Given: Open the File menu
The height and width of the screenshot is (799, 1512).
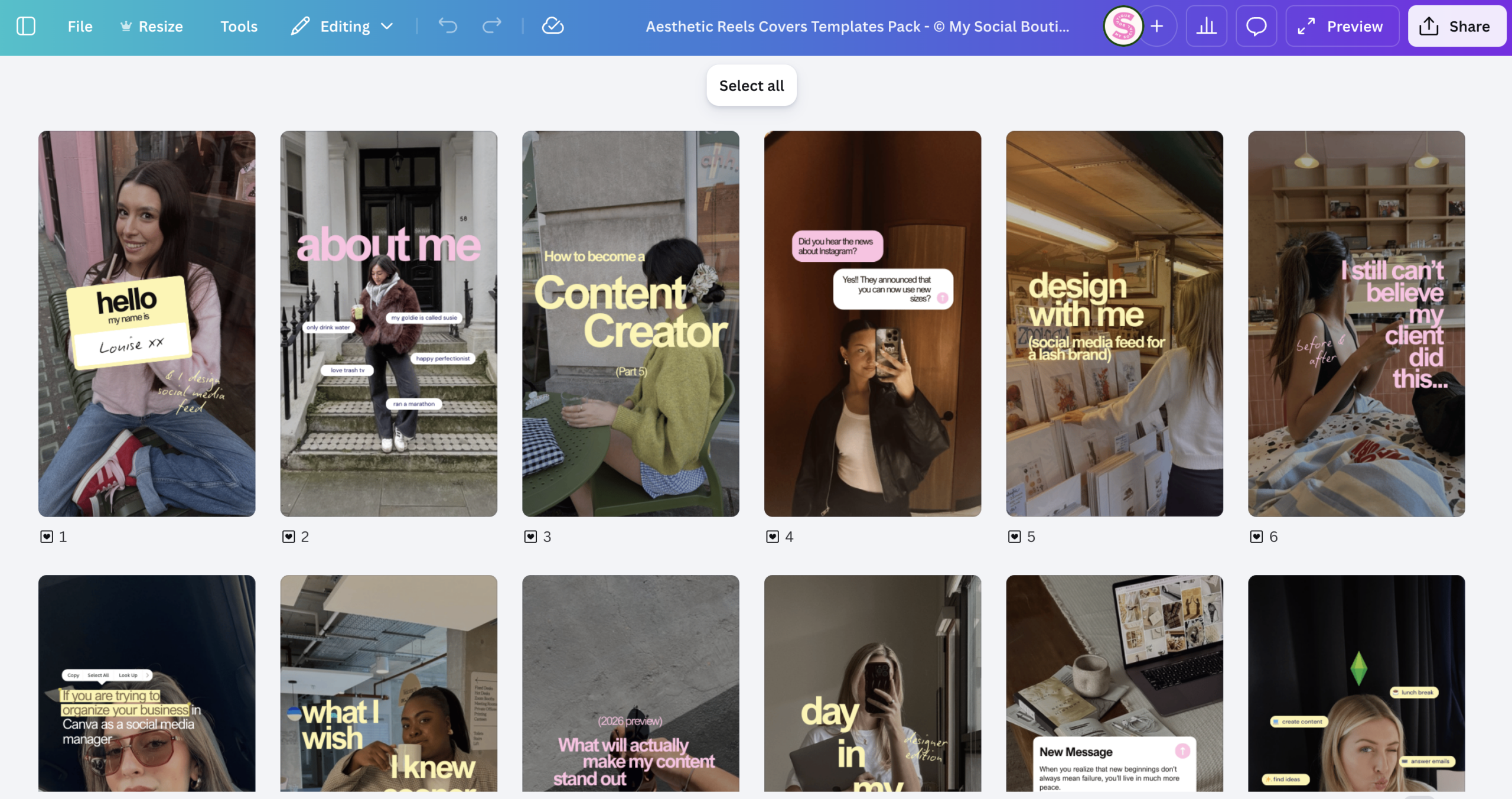Looking at the screenshot, I should (80, 26).
